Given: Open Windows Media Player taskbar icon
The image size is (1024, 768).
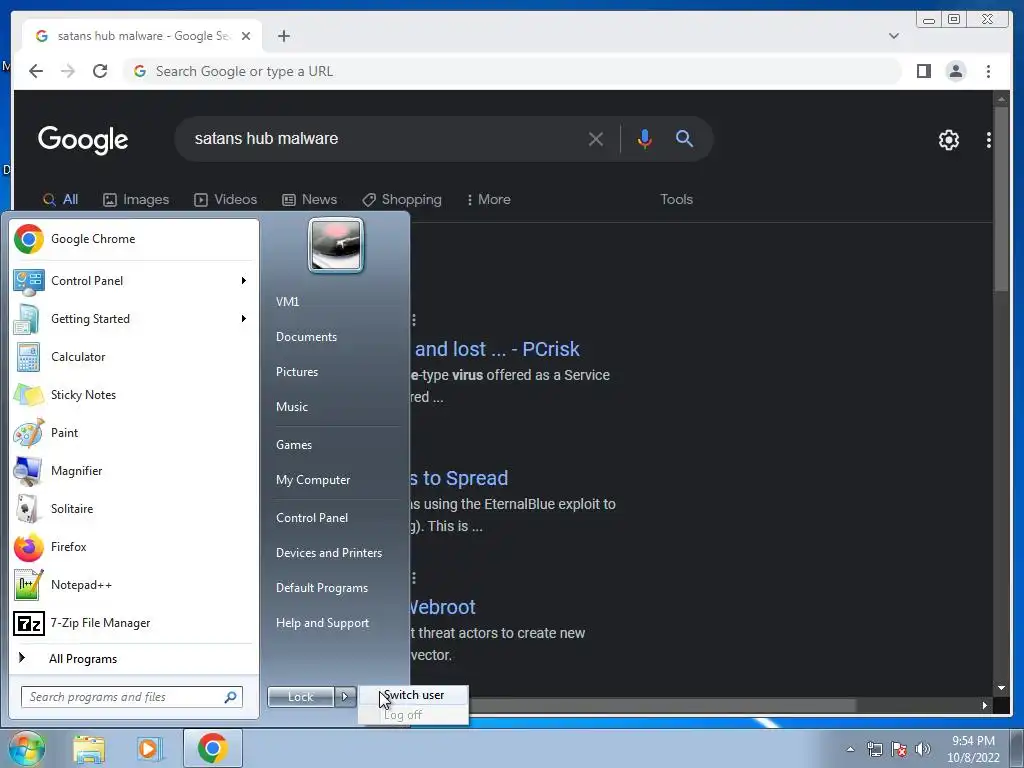Looking at the screenshot, I should (149, 749).
